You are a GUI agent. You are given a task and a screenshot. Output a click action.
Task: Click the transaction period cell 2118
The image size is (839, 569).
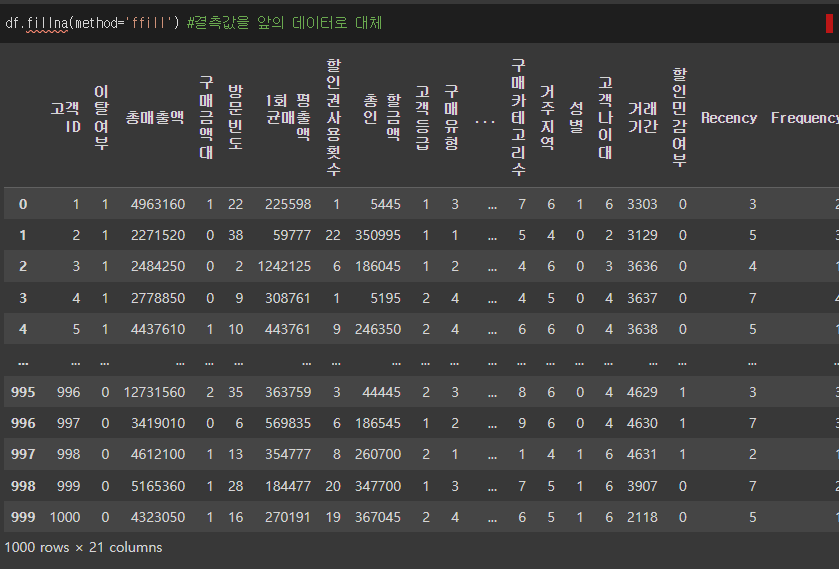642,518
